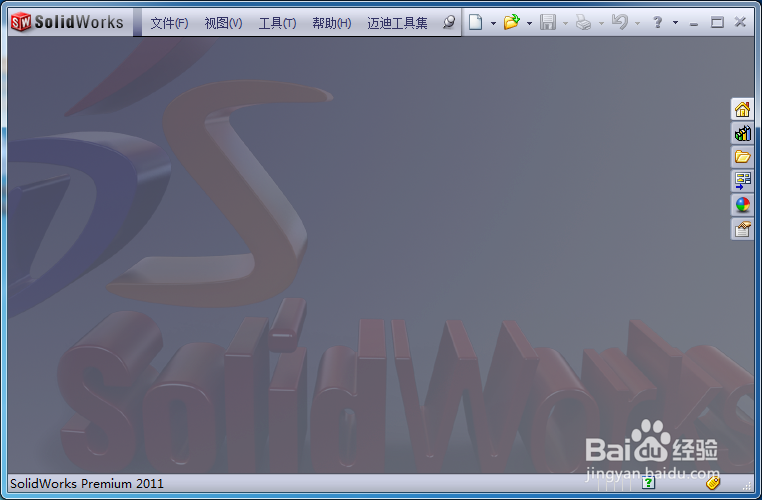Maximize the SolidWorks window

click(x=717, y=22)
